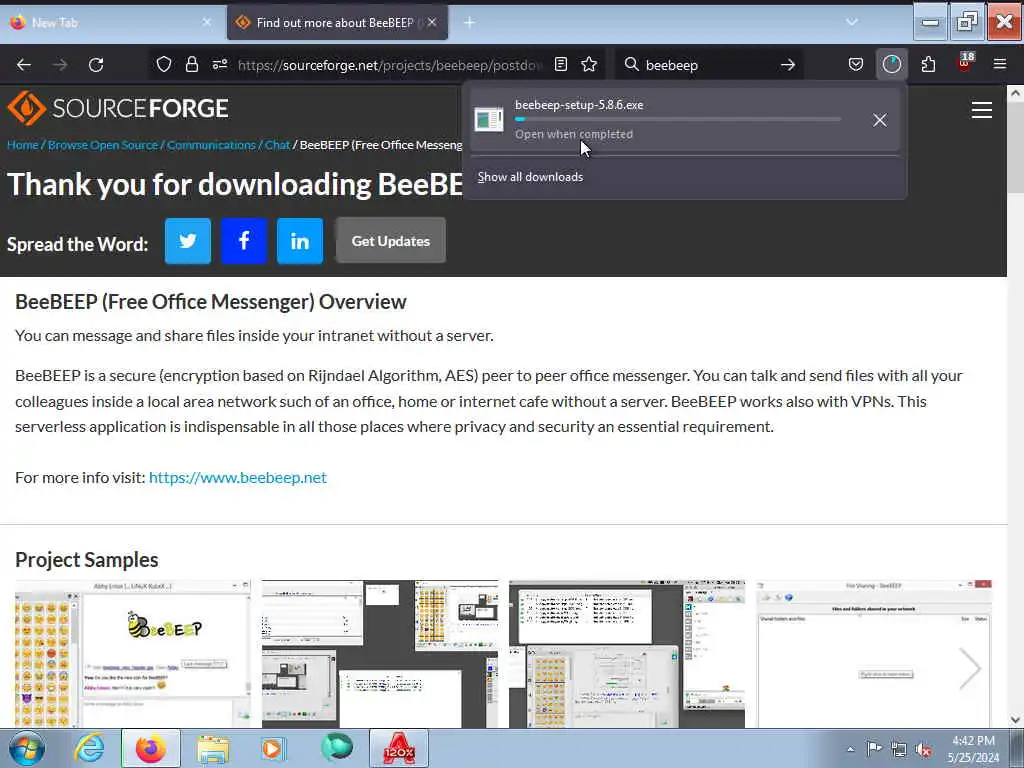Viewport: 1024px width, 768px height.
Task: Open the Communications breadcrumb link
Action: [x=212, y=145]
